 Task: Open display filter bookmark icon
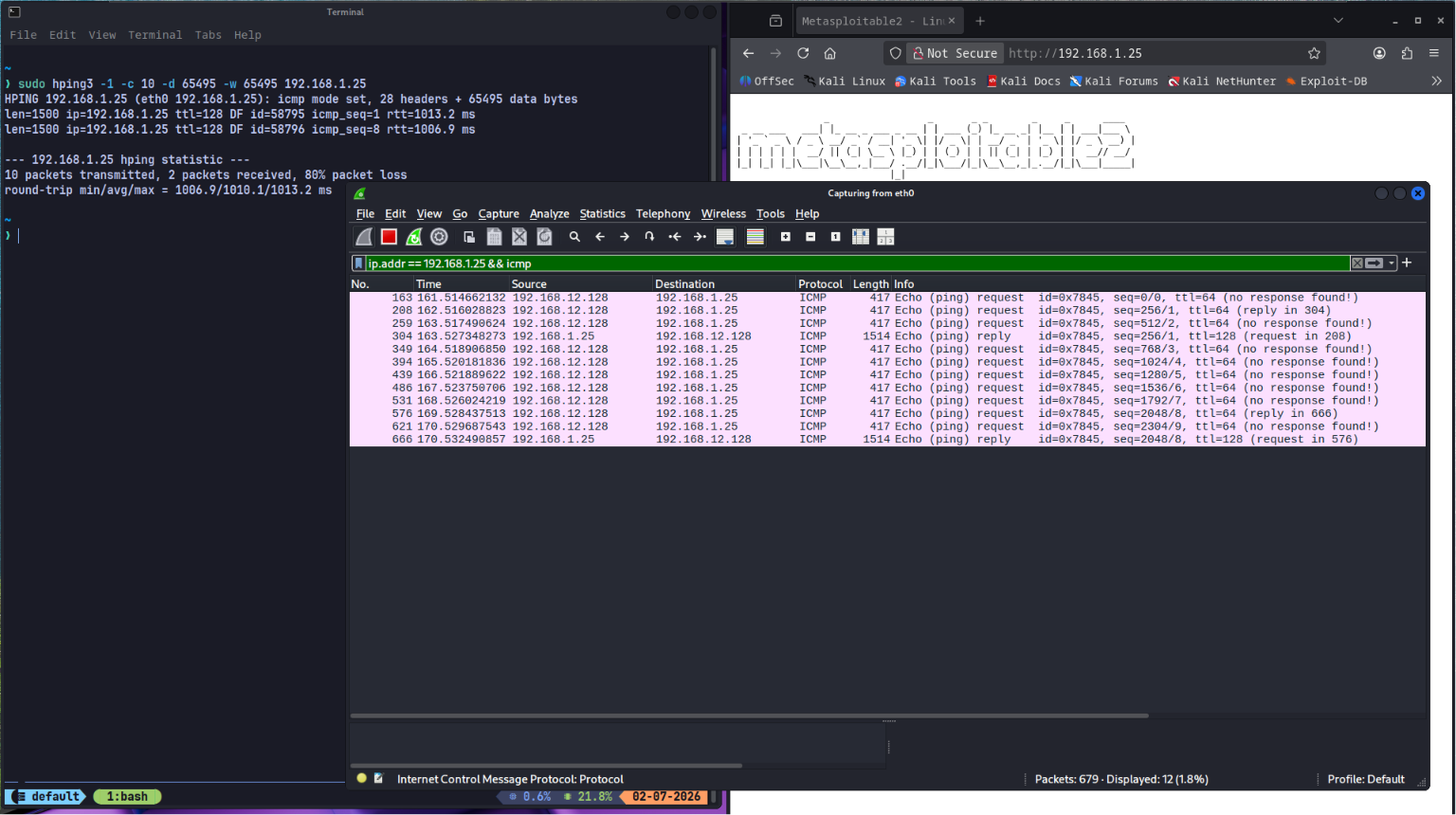coord(358,263)
